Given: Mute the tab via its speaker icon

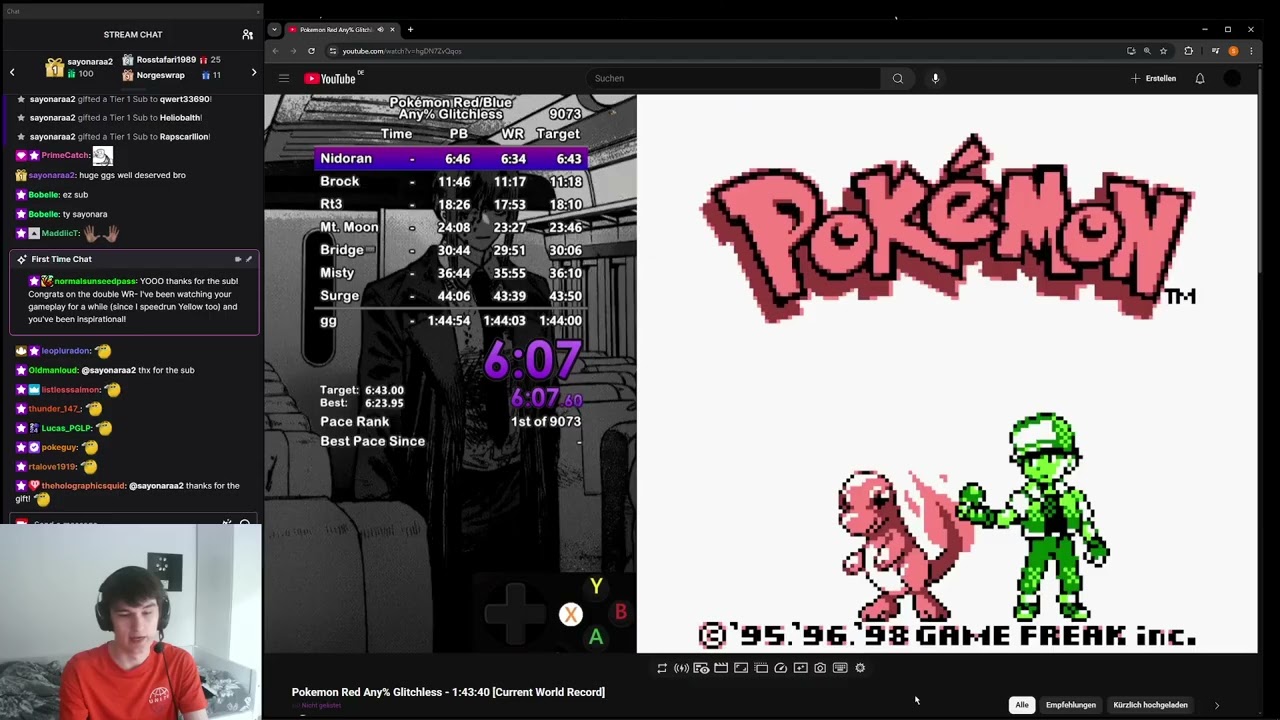Looking at the screenshot, I should [x=380, y=29].
